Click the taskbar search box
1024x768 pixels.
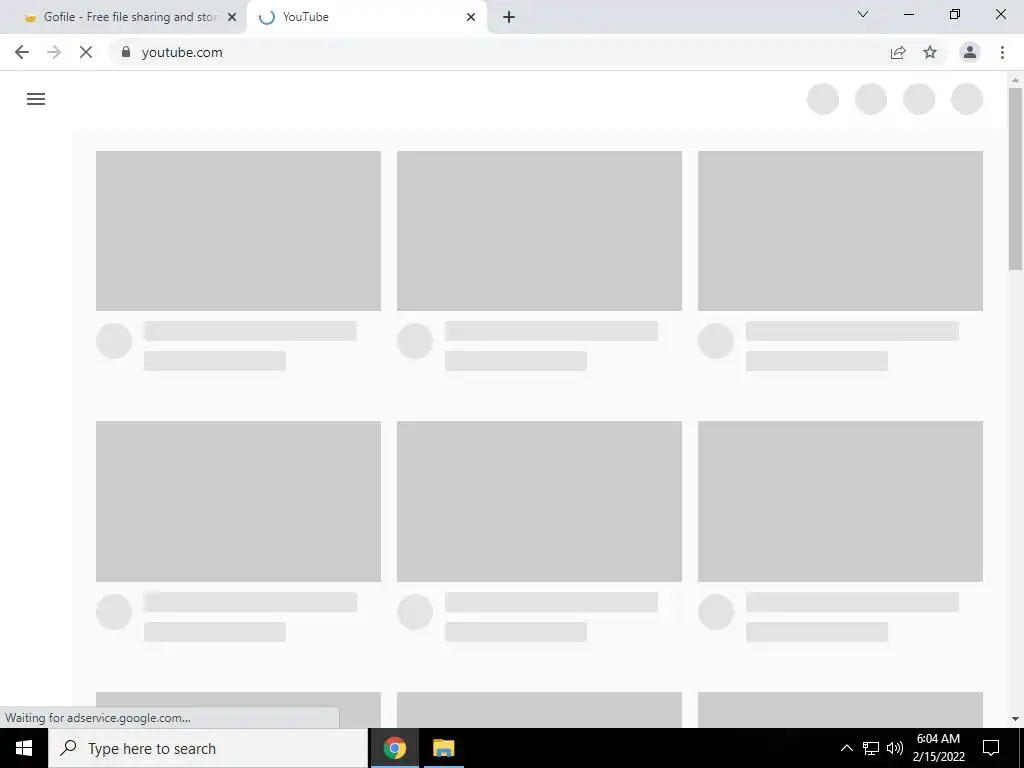click(208, 748)
